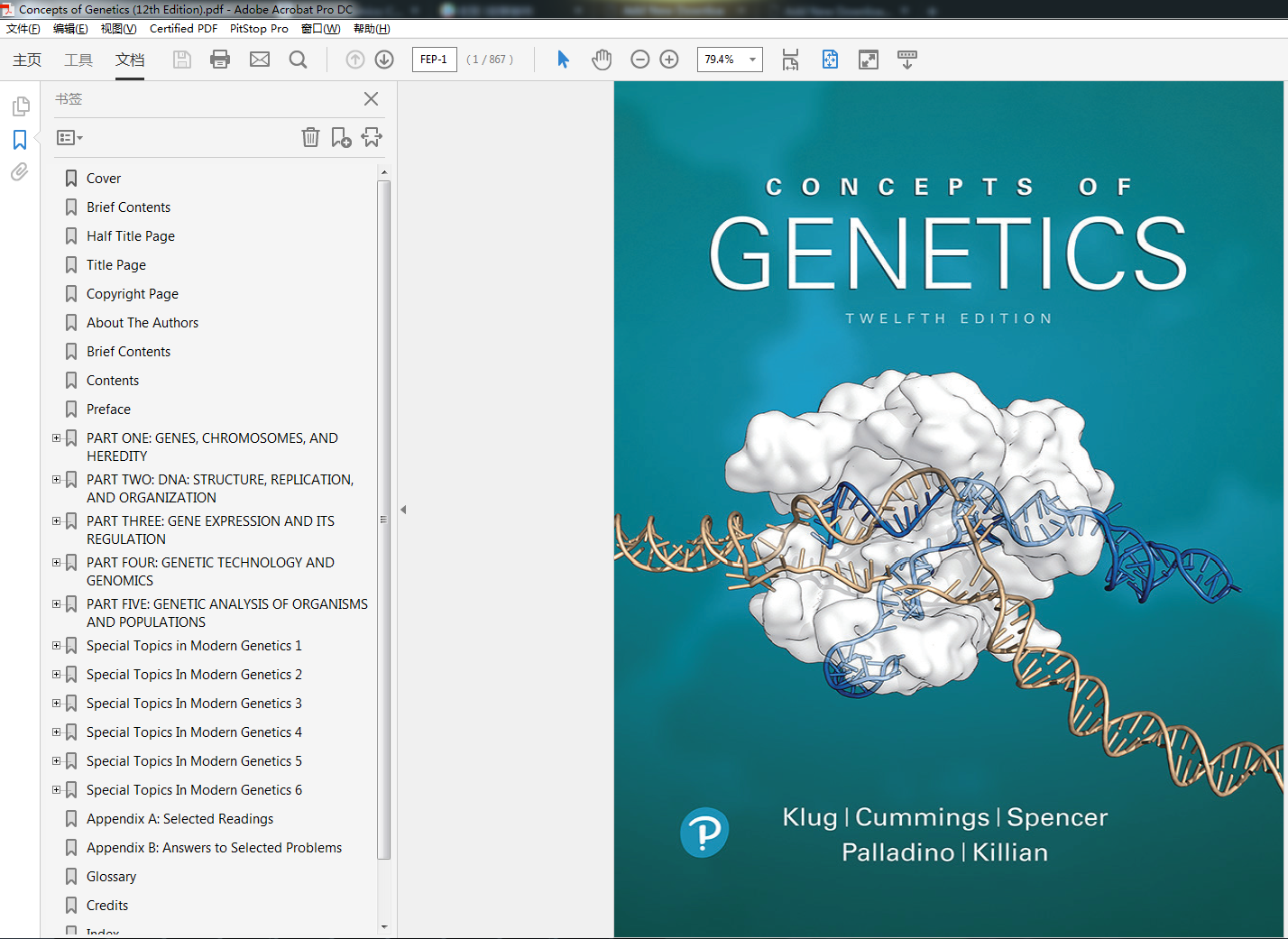Screen dimensions: 1288x939
Task: Open the attachments paperclip panel
Action: click(20, 171)
